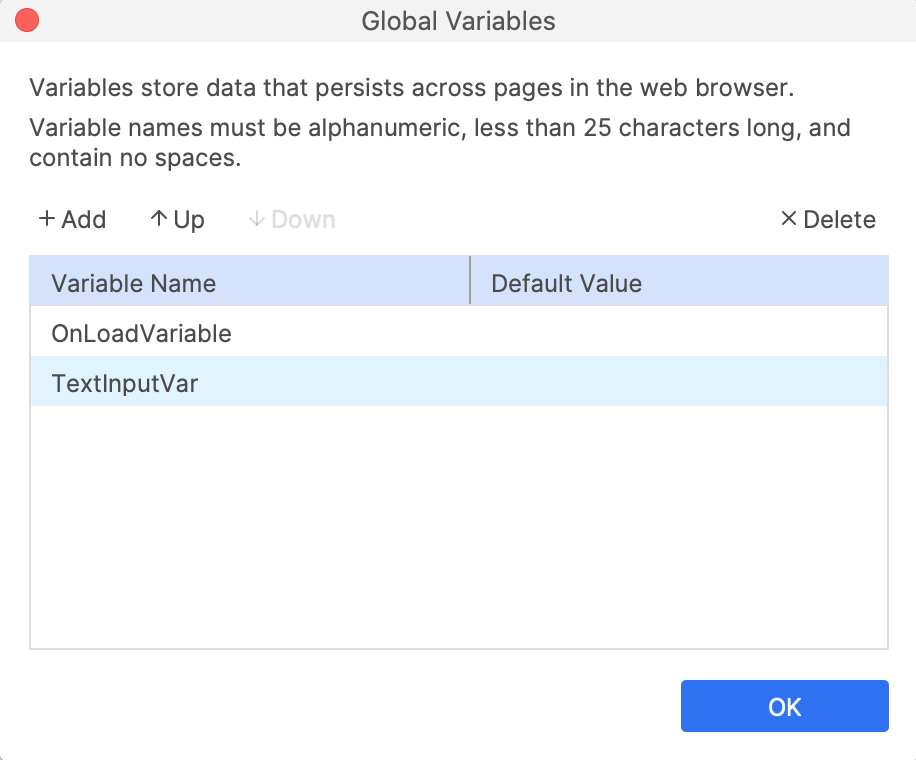Click the empty area below the variable rows
The width and height of the screenshot is (916, 760).
[458, 527]
